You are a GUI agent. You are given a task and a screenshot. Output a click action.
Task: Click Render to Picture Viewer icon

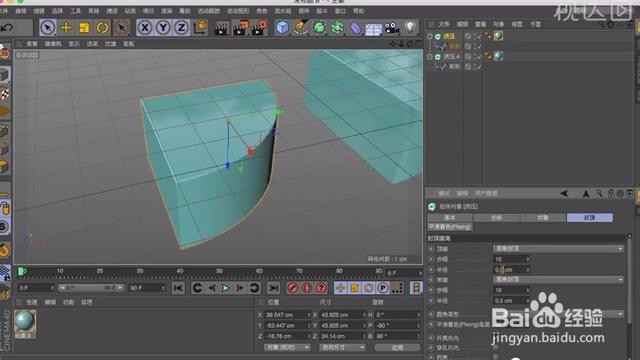[241, 28]
